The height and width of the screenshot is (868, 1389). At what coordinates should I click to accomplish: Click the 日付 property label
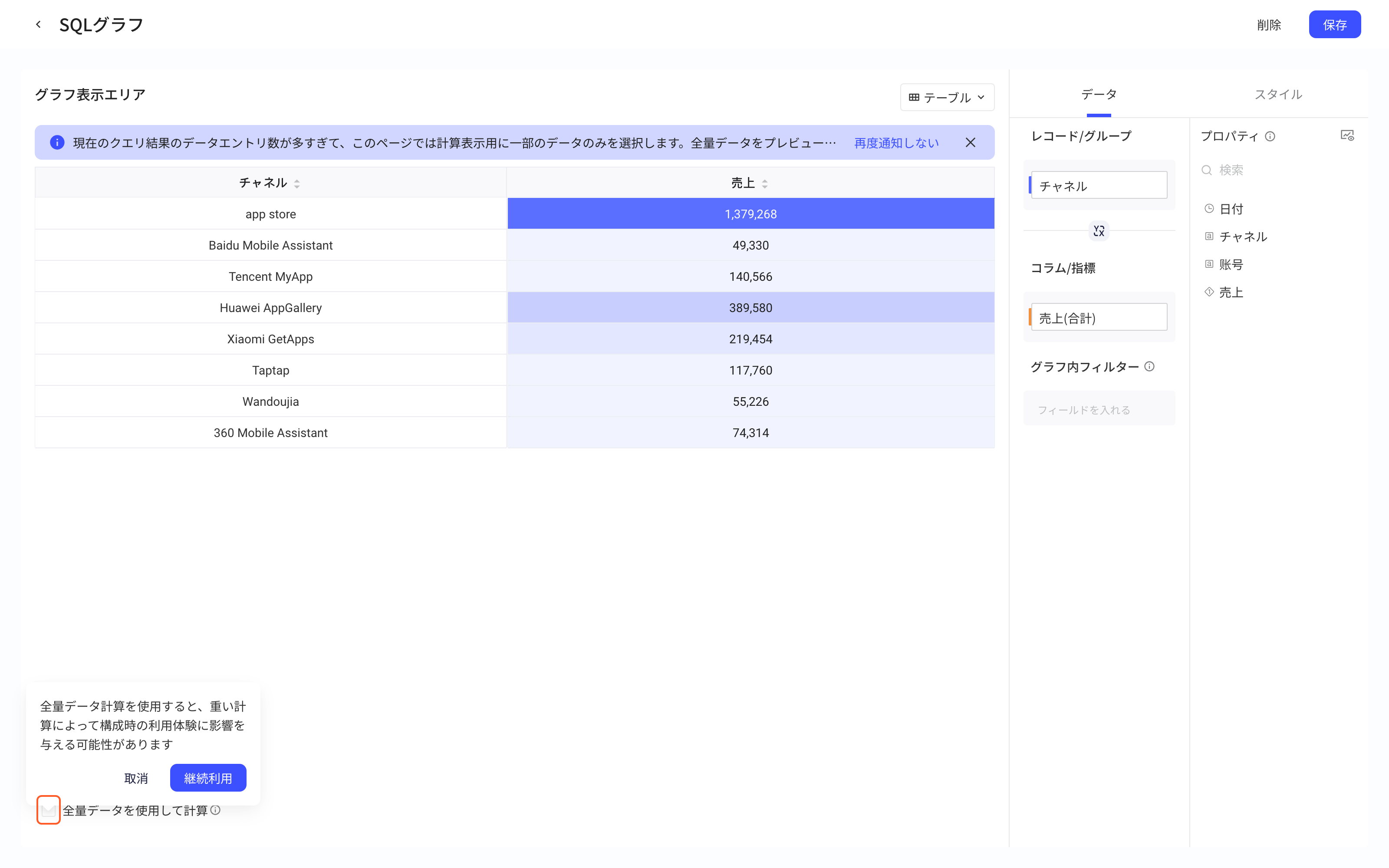[1231, 209]
